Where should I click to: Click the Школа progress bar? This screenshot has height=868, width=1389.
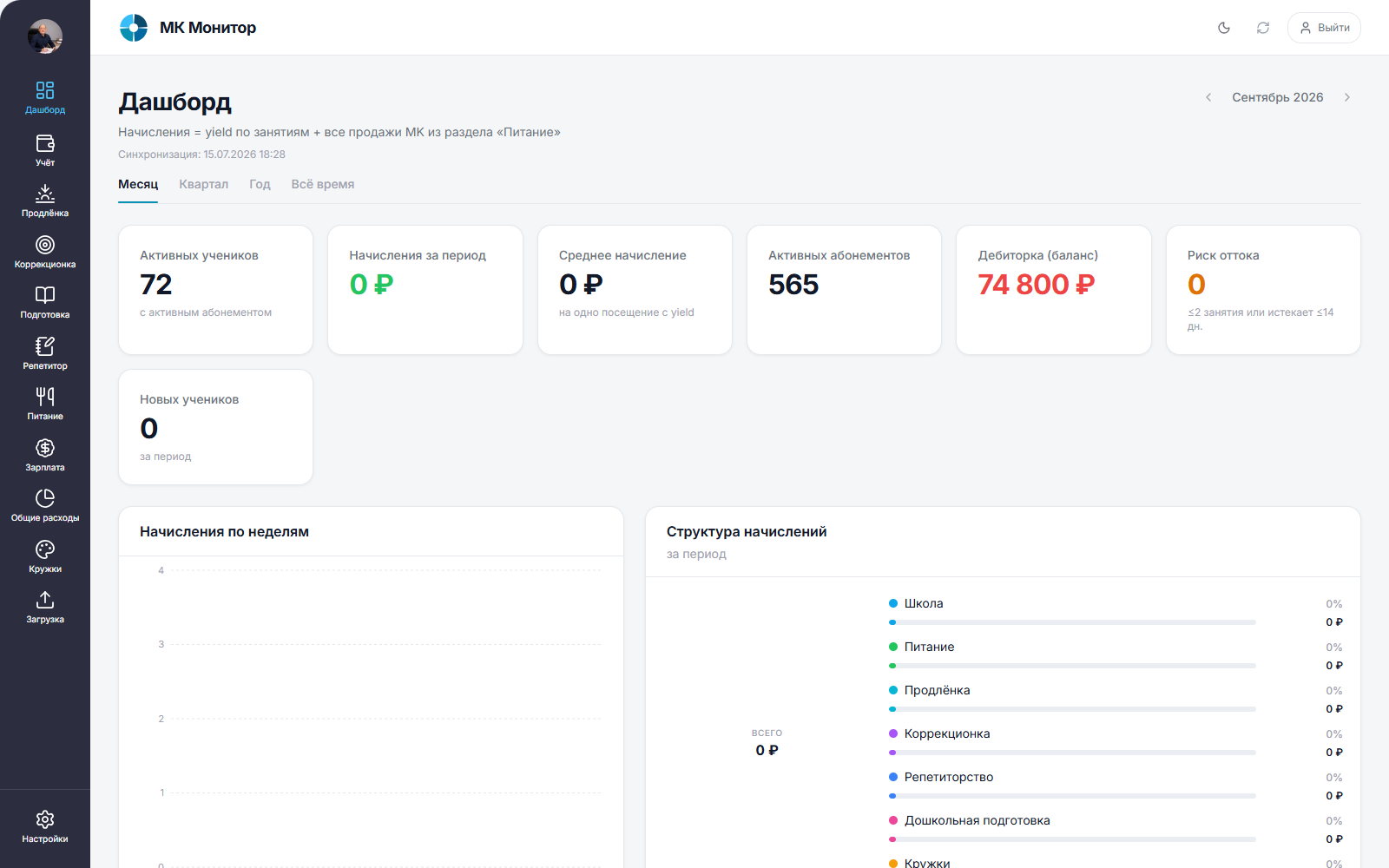pos(1072,622)
